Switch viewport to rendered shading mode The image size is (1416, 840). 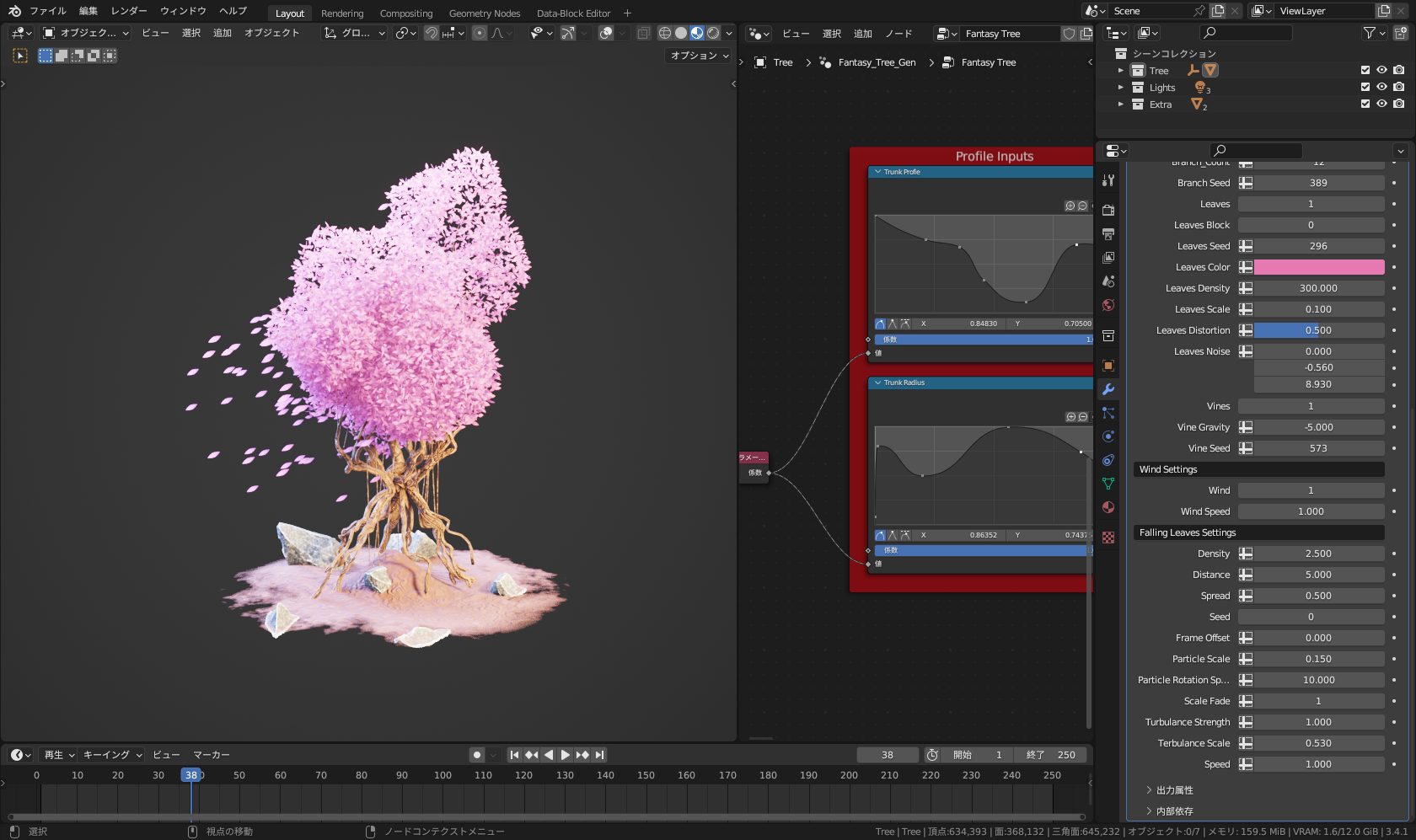(713, 33)
